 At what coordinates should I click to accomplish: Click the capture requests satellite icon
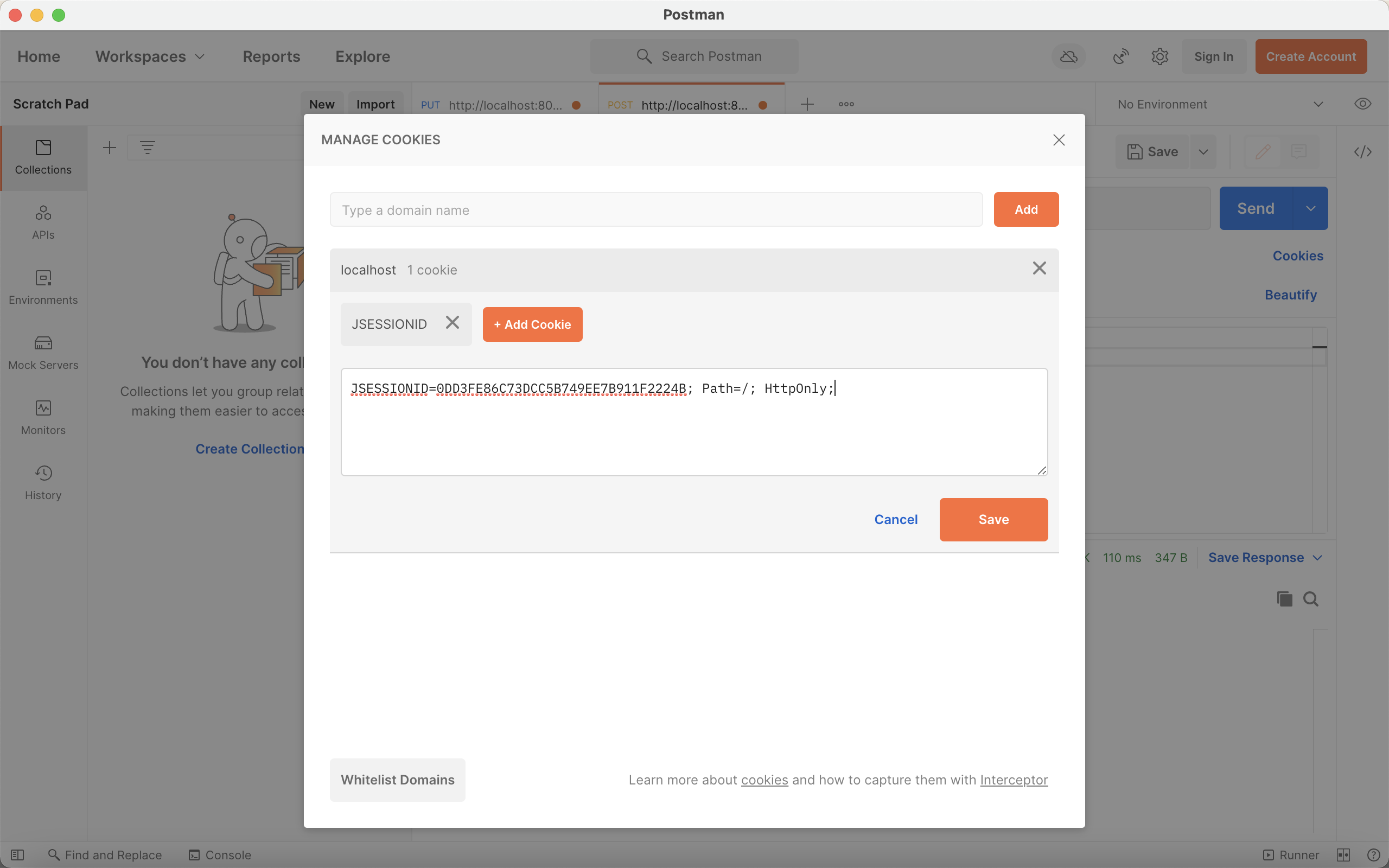tap(1120, 56)
